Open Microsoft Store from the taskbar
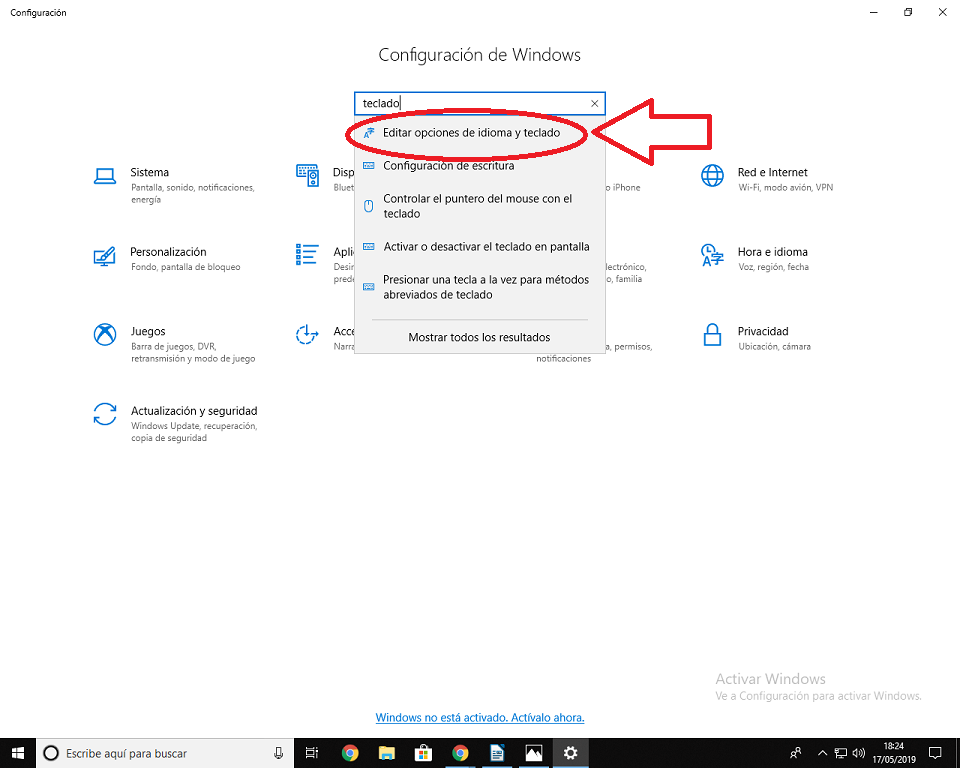960x768 pixels. click(423, 753)
